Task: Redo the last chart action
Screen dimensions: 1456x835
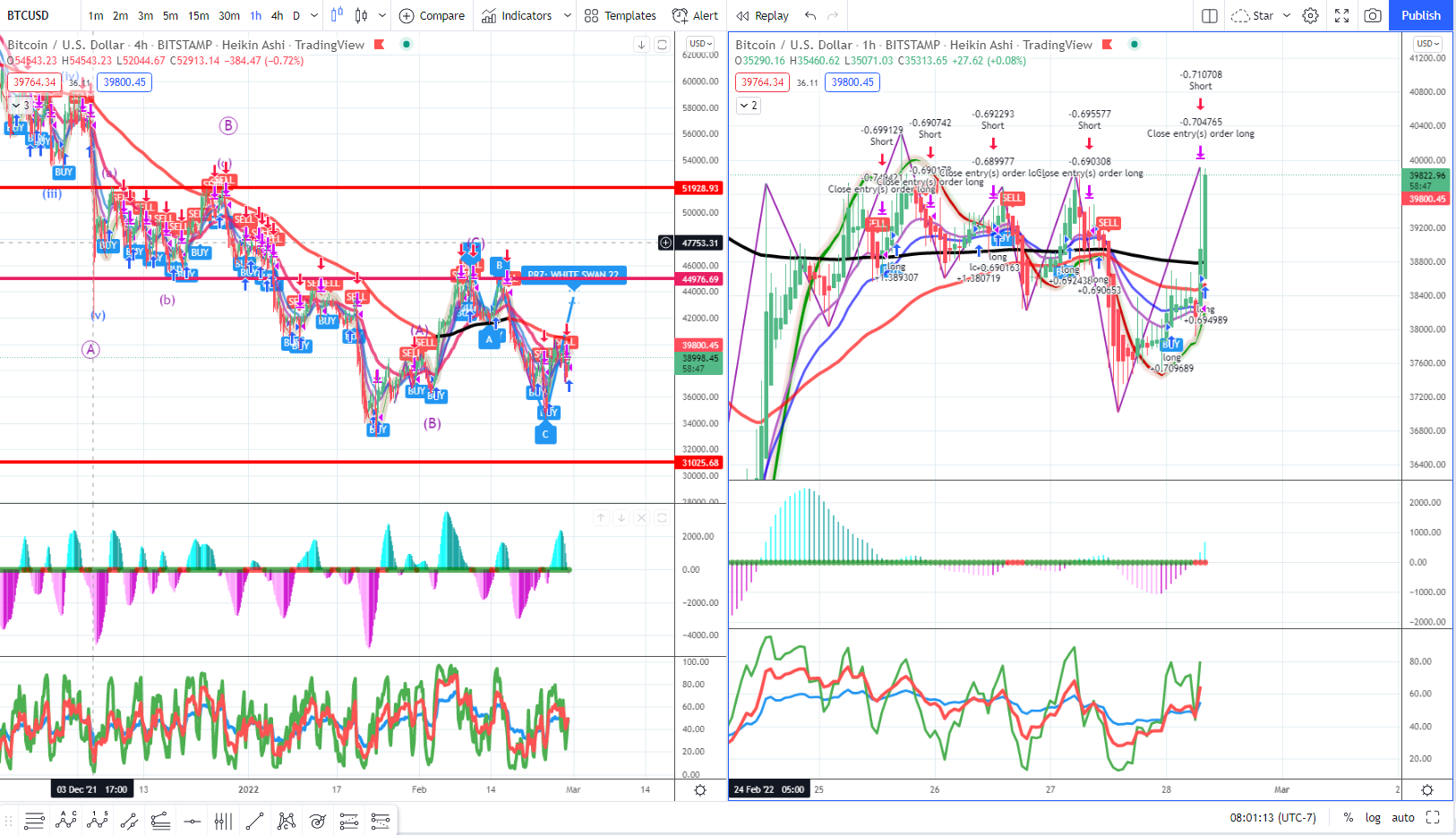Action: [833, 15]
